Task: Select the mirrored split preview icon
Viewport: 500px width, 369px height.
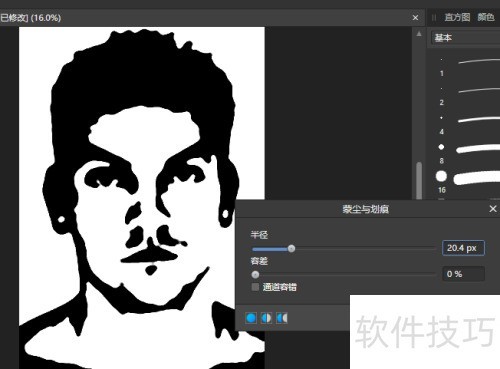Action: [282, 318]
